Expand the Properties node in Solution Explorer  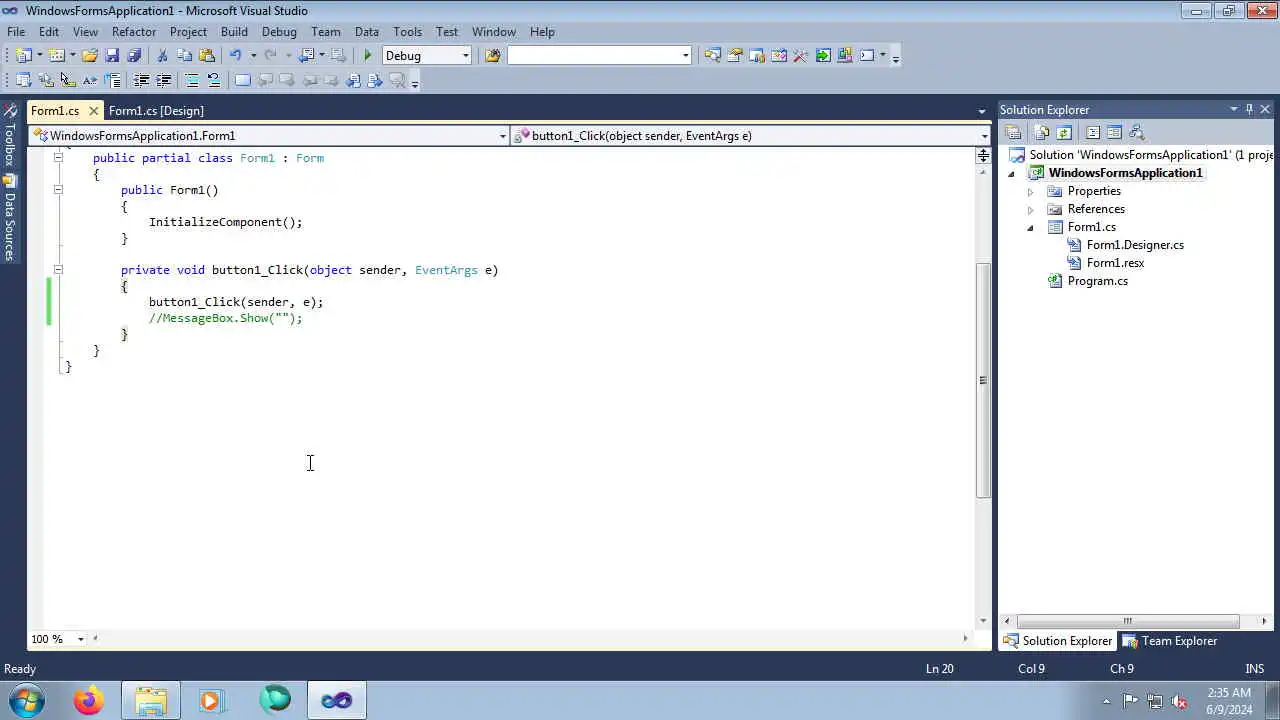coord(1030,191)
